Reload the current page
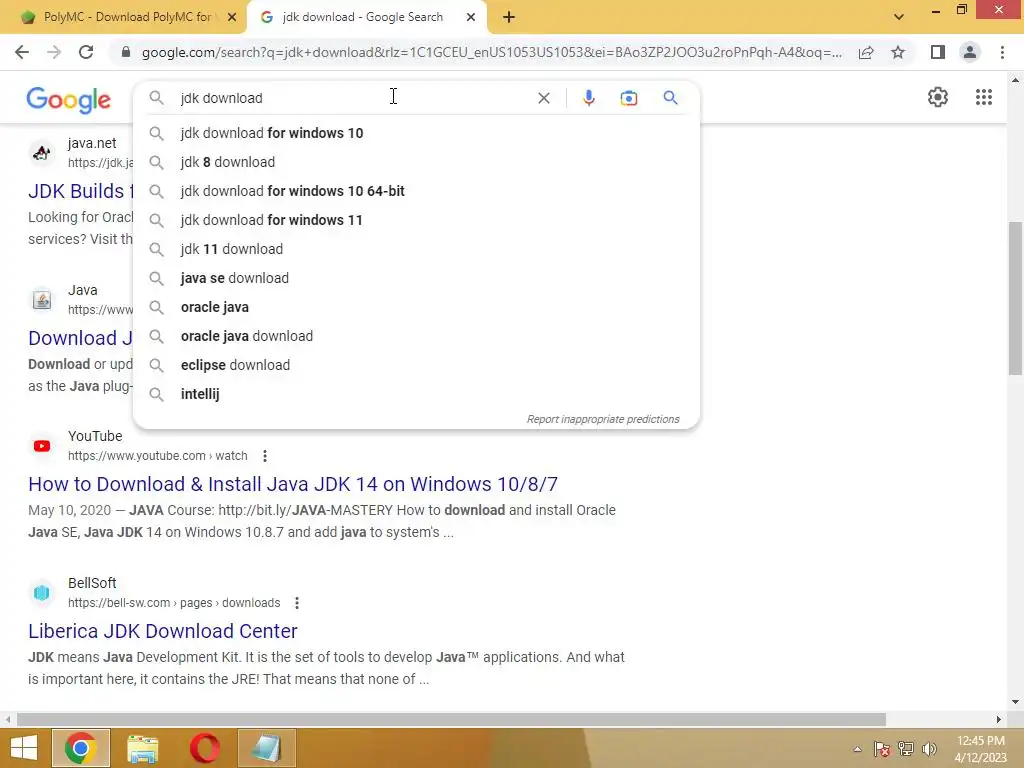The width and height of the screenshot is (1024, 768). [x=86, y=52]
